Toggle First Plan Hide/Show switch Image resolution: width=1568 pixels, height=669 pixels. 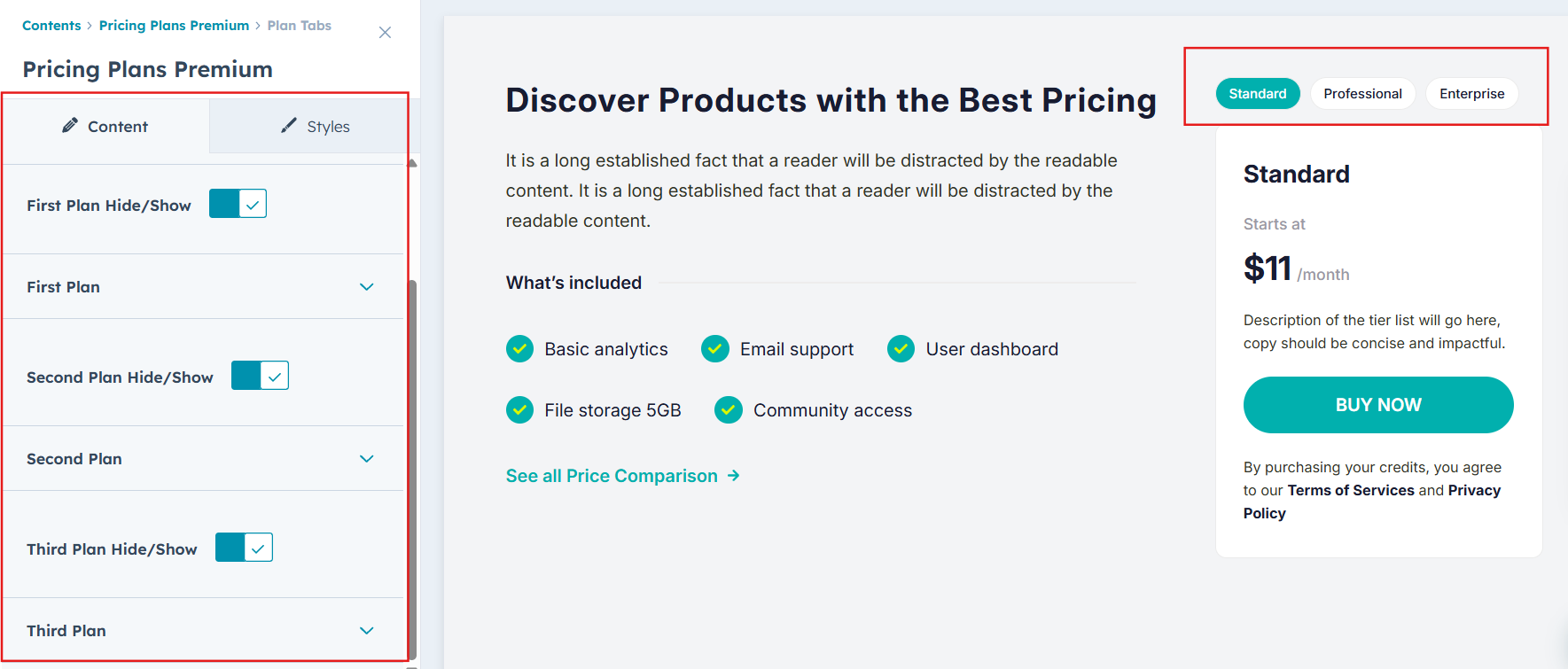point(238,204)
